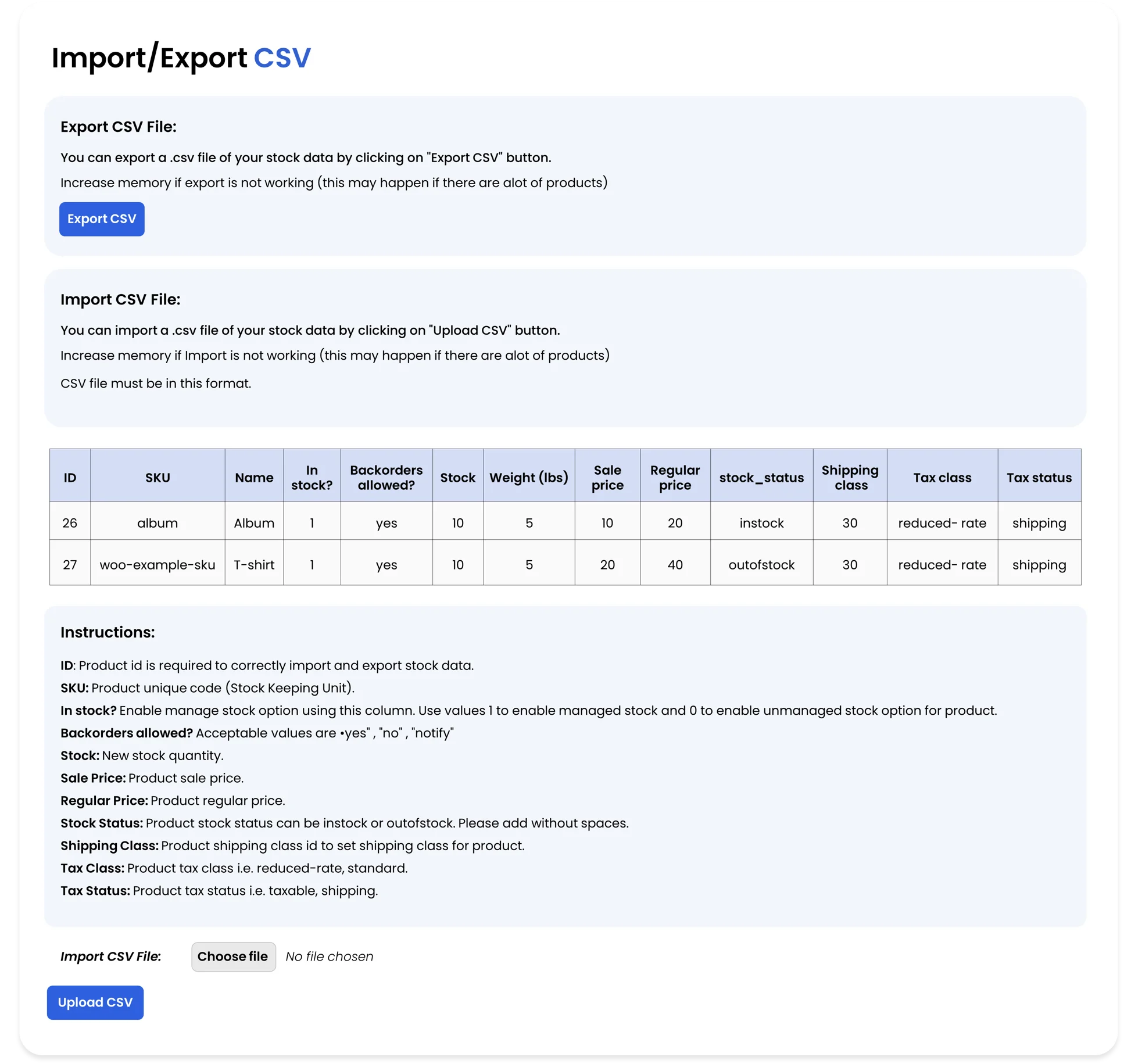Click the 'No file chosen' text
The height and width of the screenshot is (1064, 1131).
[330, 956]
